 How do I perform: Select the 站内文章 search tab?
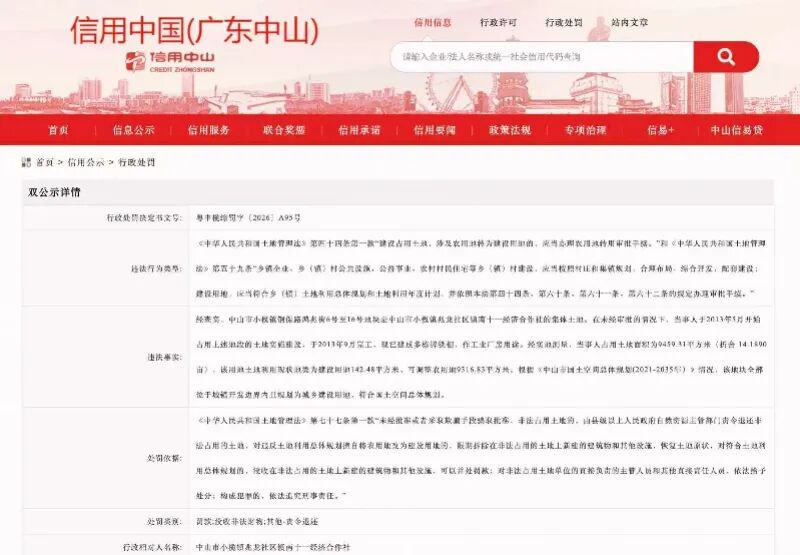[x=630, y=22]
